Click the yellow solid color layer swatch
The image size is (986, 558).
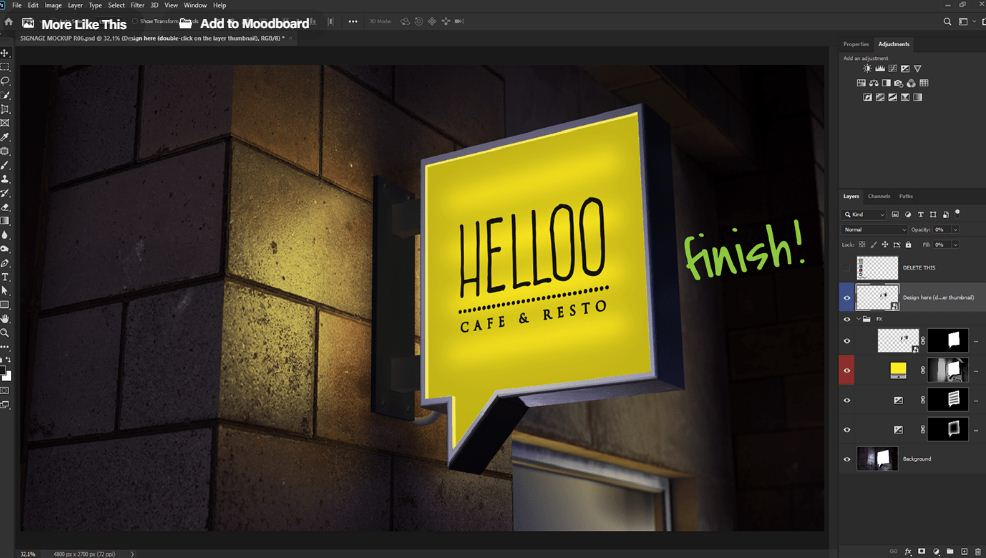(899, 370)
